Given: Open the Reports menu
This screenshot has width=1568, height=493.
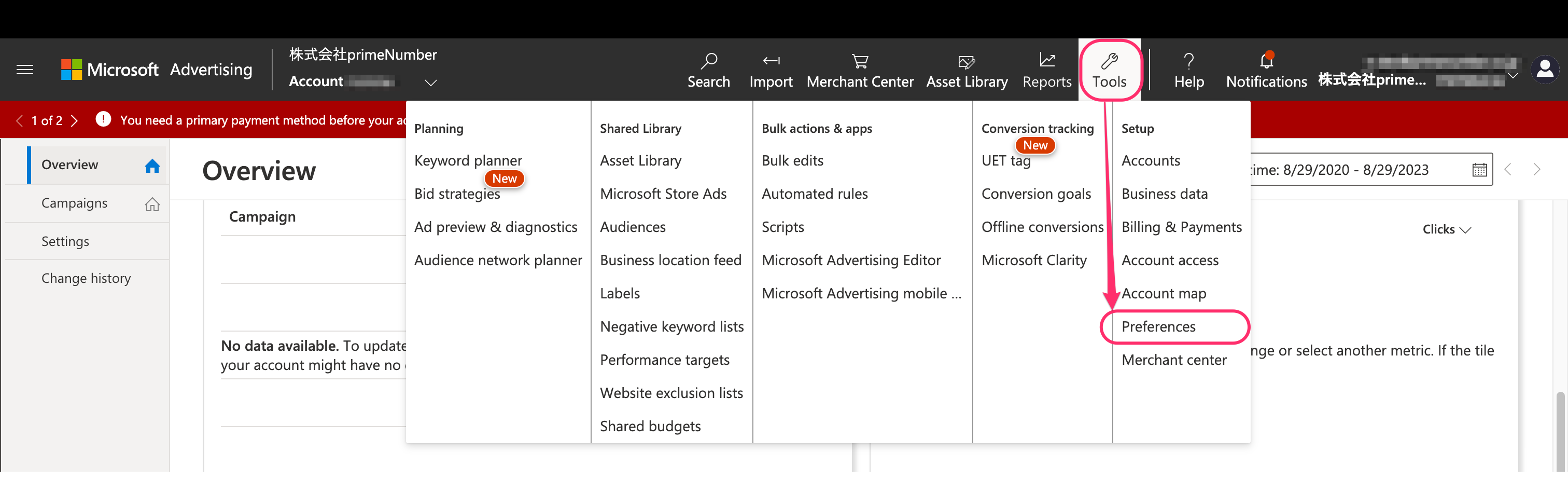Looking at the screenshot, I should coord(1047,71).
